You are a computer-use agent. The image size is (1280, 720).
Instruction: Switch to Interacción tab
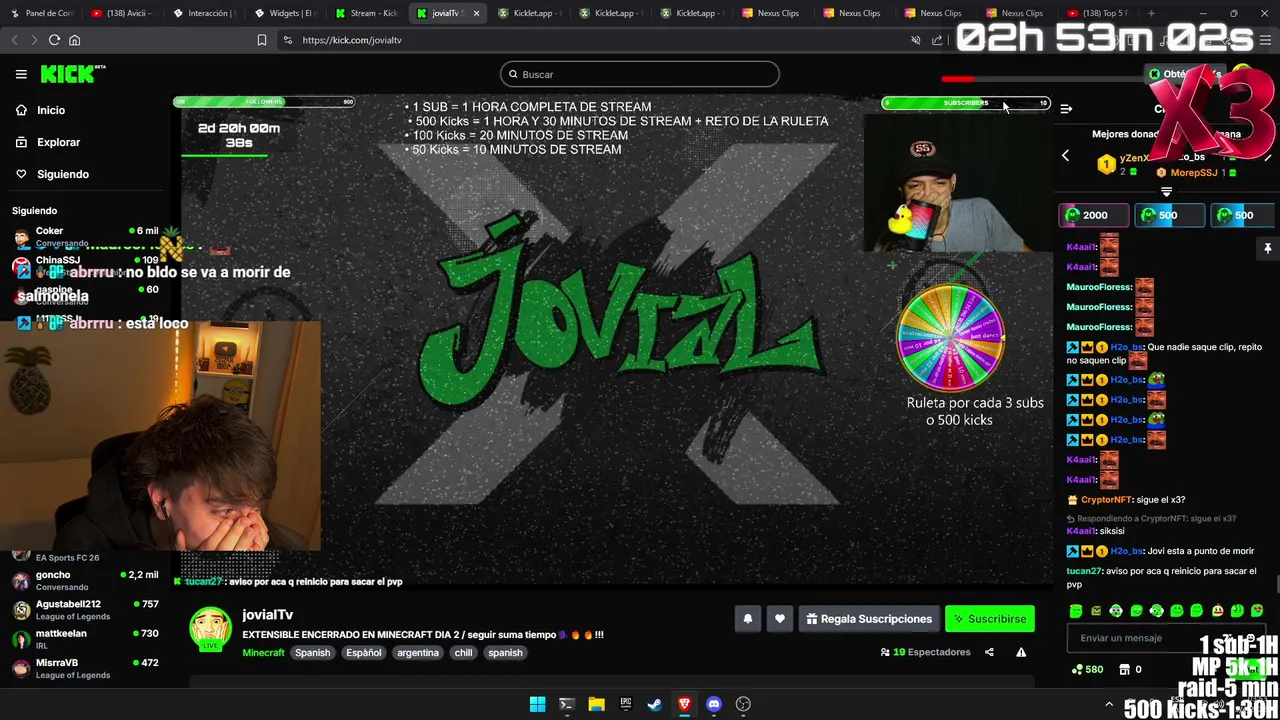206,13
